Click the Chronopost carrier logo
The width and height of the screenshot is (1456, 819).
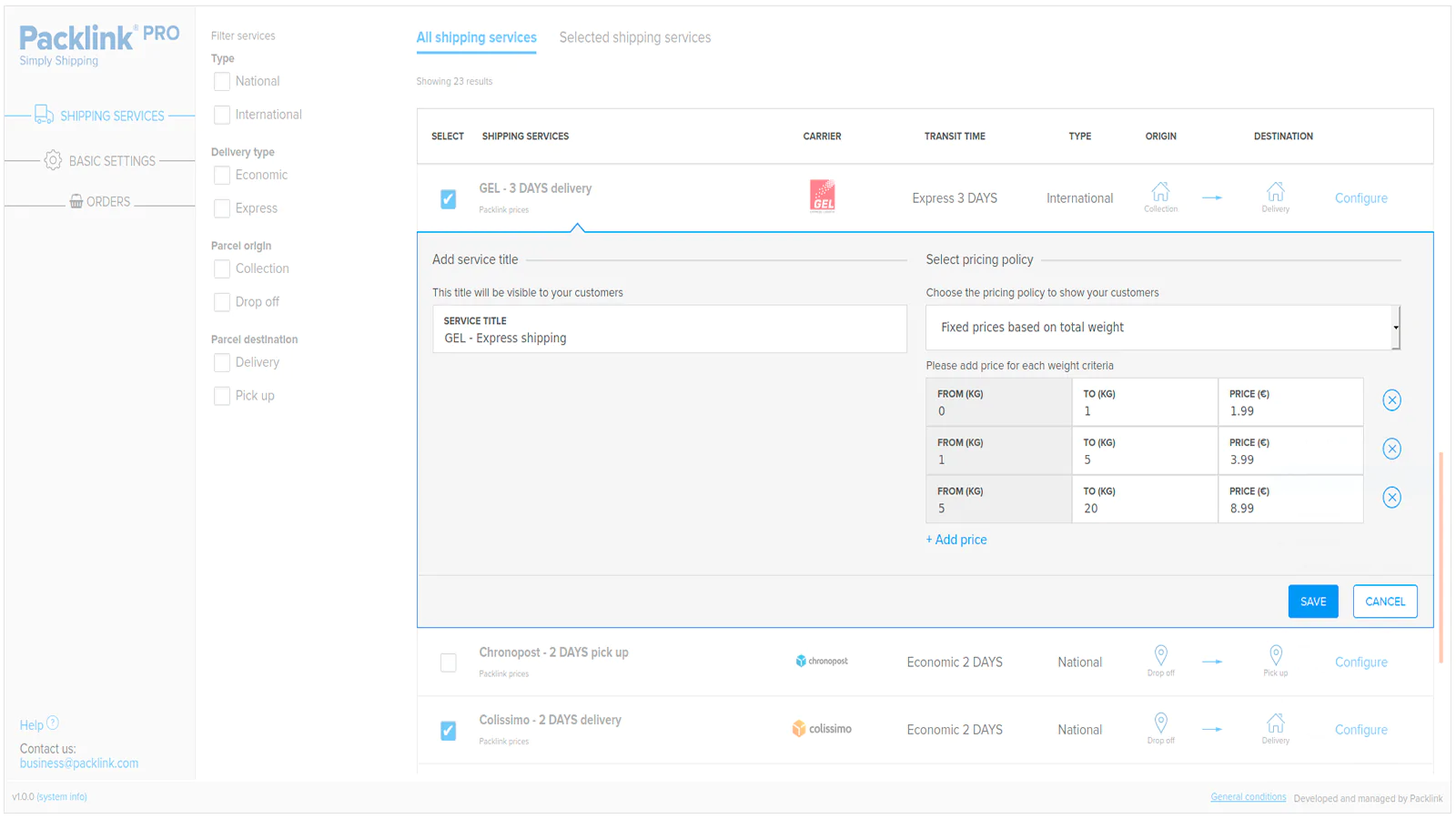tap(822, 662)
